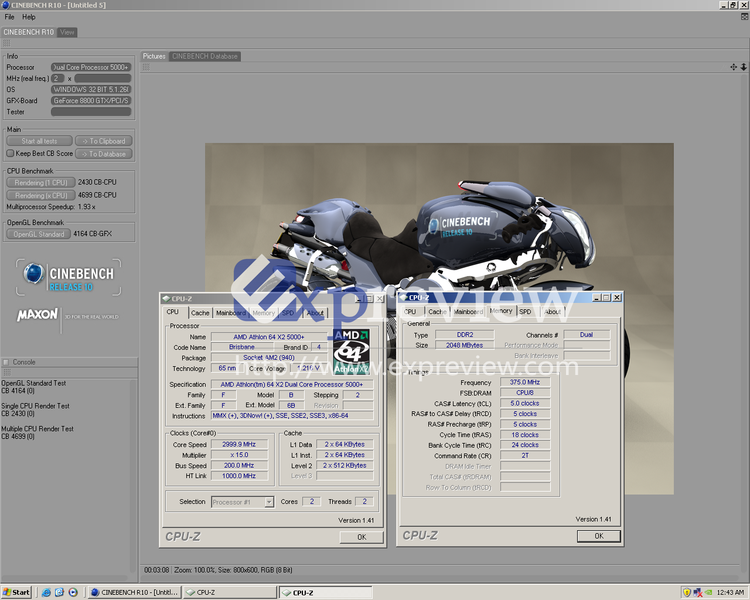Click the picture panel down arrow icon

click(743, 67)
